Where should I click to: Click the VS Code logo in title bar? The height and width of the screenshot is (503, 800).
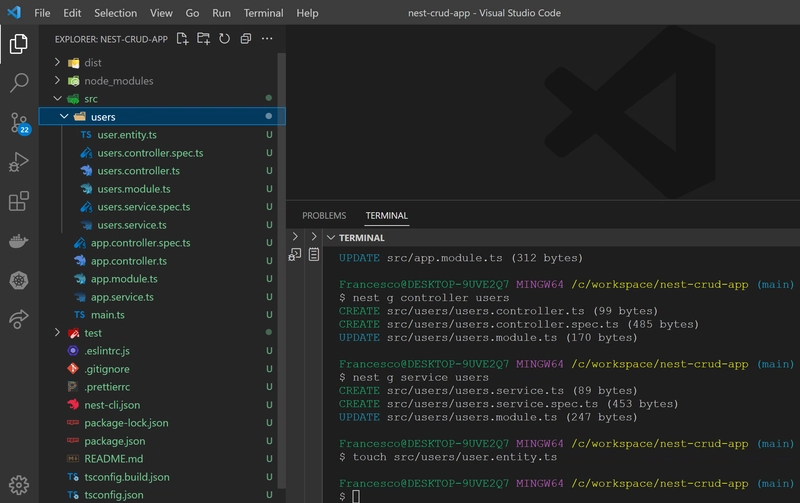coord(14,12)
